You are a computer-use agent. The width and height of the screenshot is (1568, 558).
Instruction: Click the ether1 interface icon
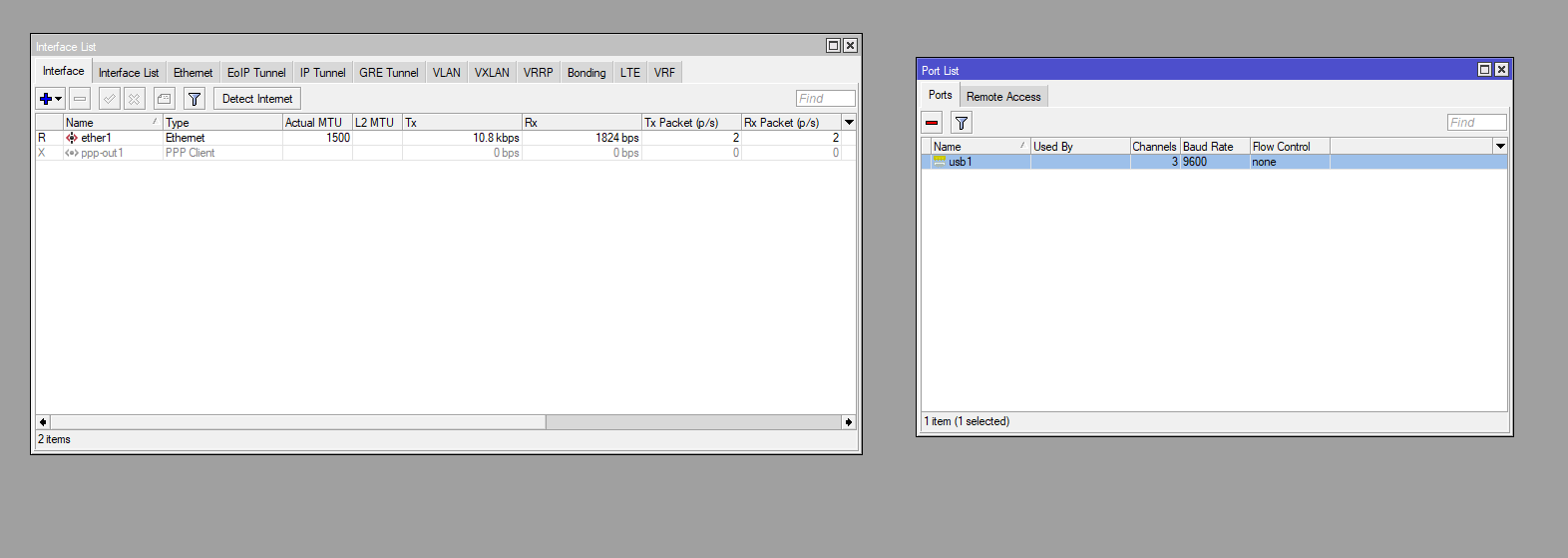72,138
